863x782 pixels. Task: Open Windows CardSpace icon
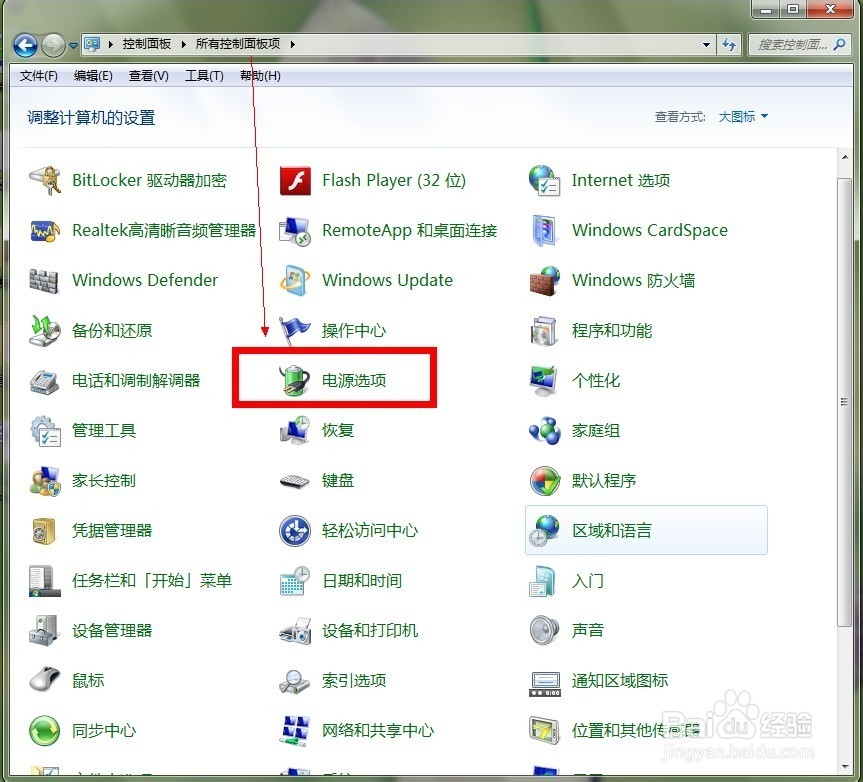click(x=544, y=231)
